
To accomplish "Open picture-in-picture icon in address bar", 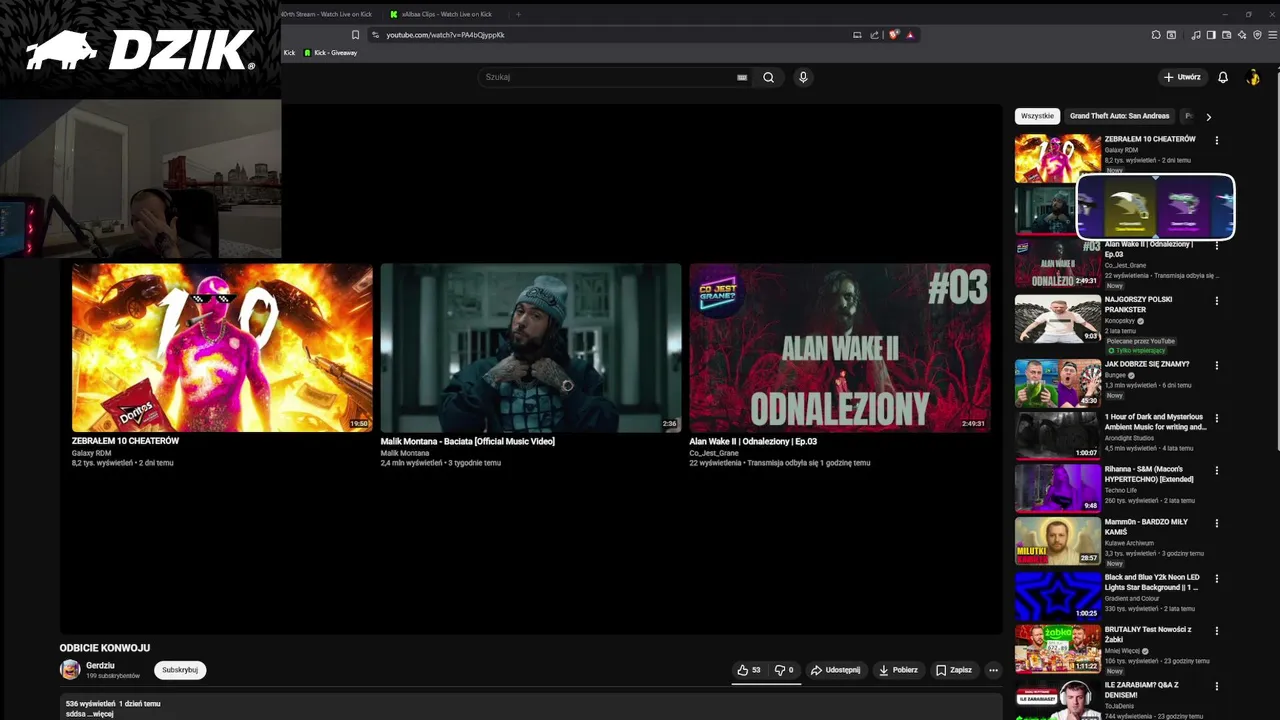I will click(x=857, y=35).
